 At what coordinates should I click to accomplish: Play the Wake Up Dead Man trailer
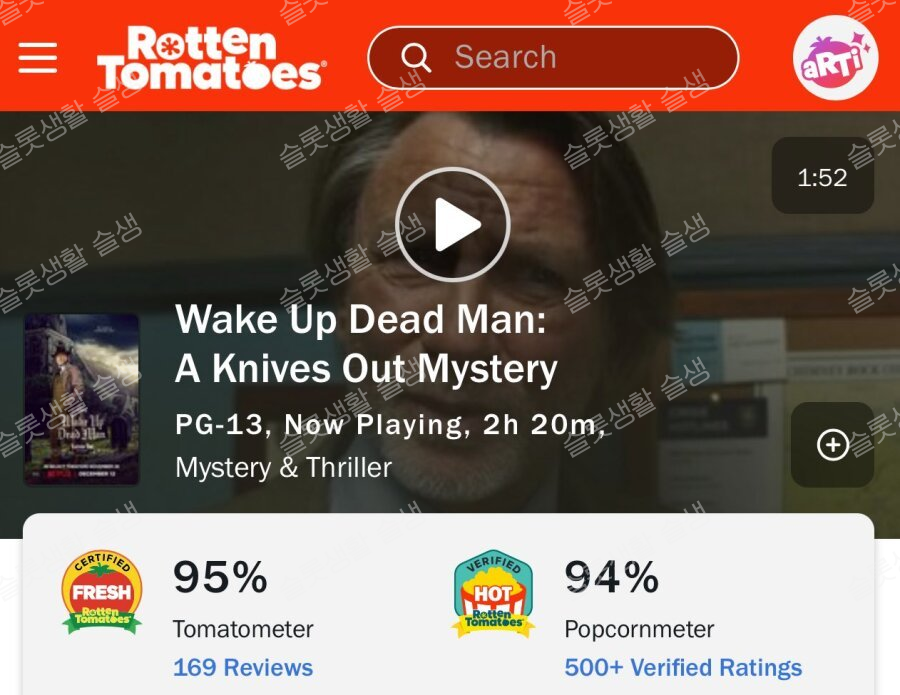pos(452,225)
